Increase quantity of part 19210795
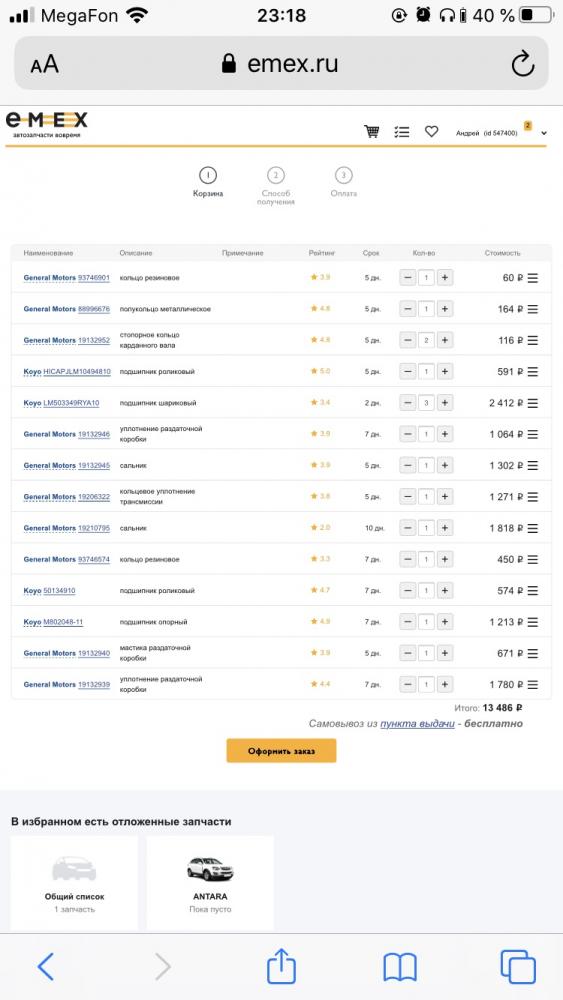563x1000 pixels. 445,527
